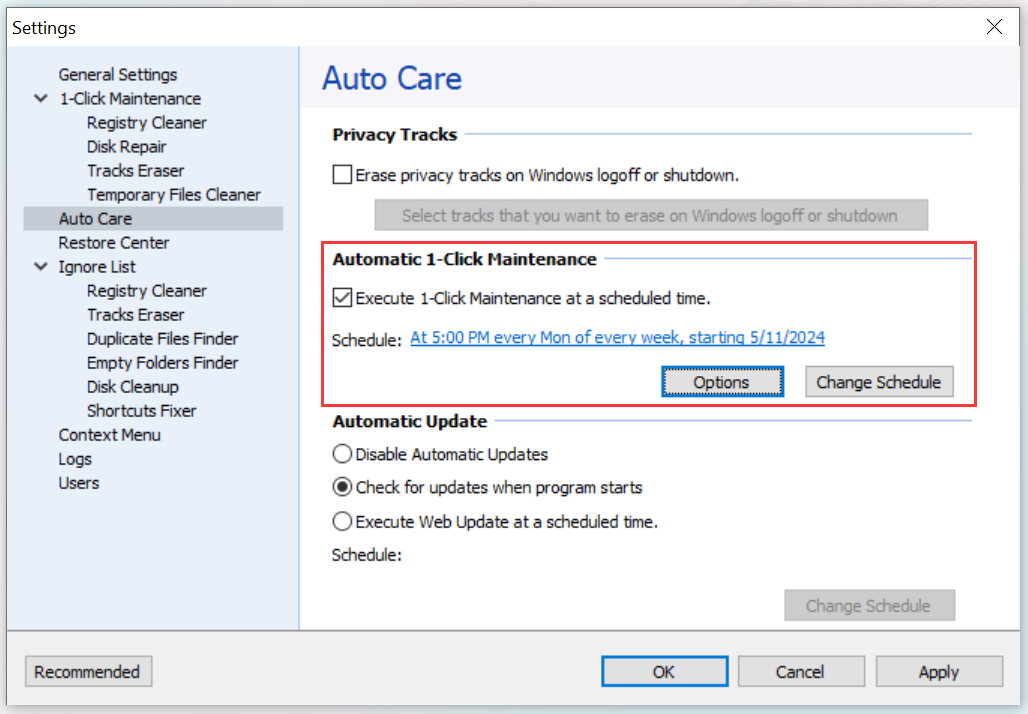Click the Options button
The width and height of the screenshot is (1028, 714).
point(722,382)
